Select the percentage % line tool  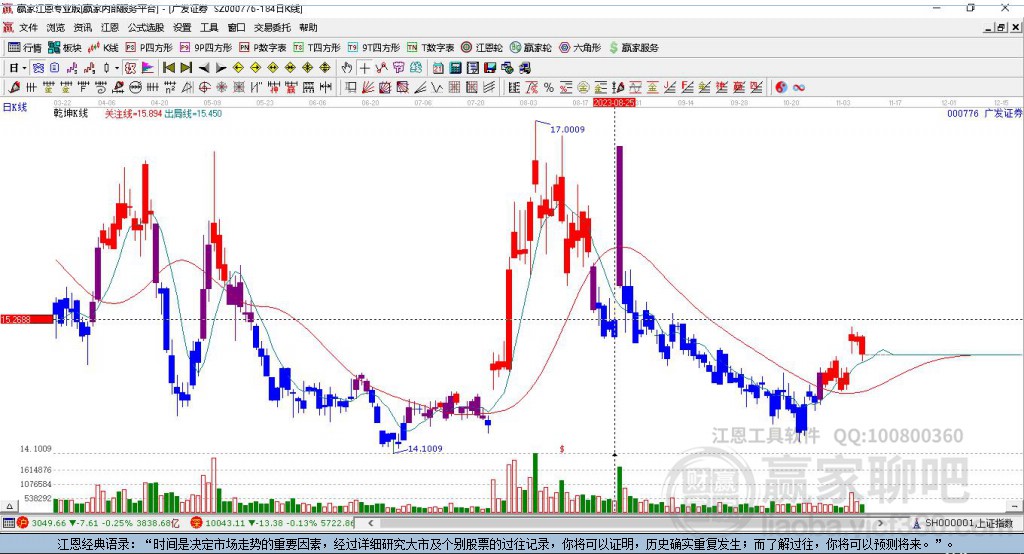pyautogui.click(x=549, y=88)
